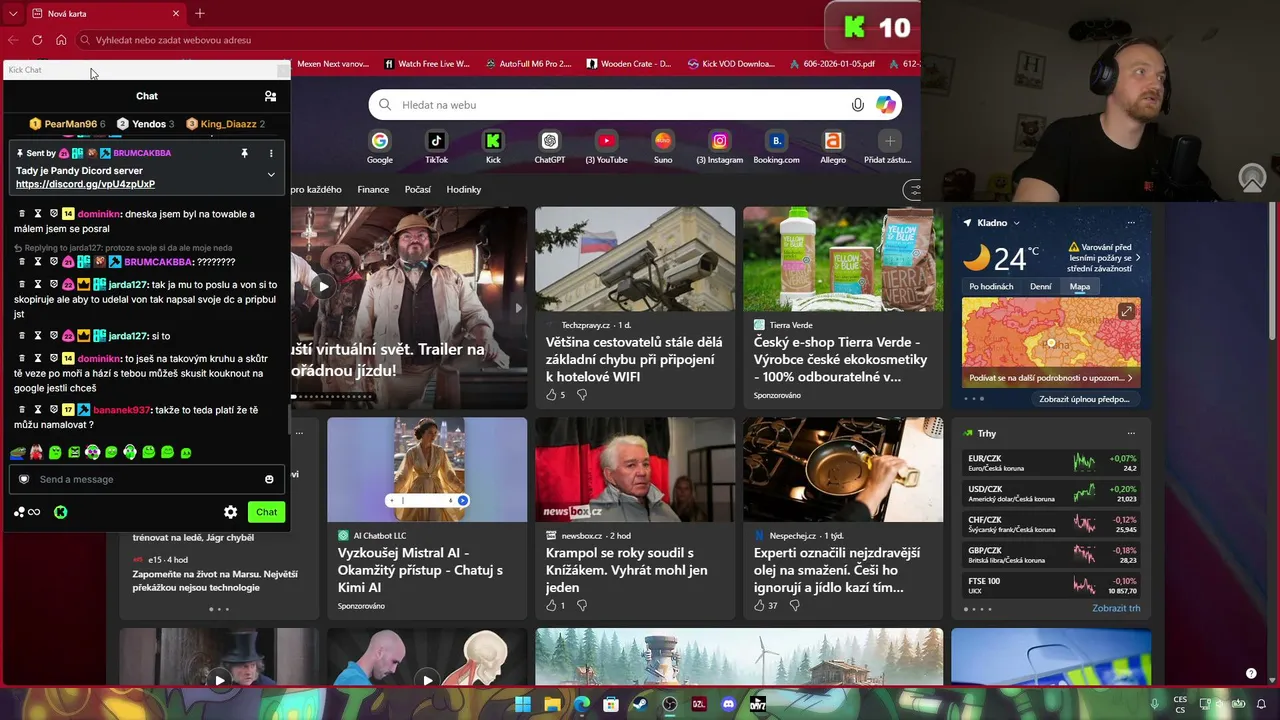The image size is (1280, 720).
Task: Switch to the Hodinky feed tab
Action: (464, 189)
